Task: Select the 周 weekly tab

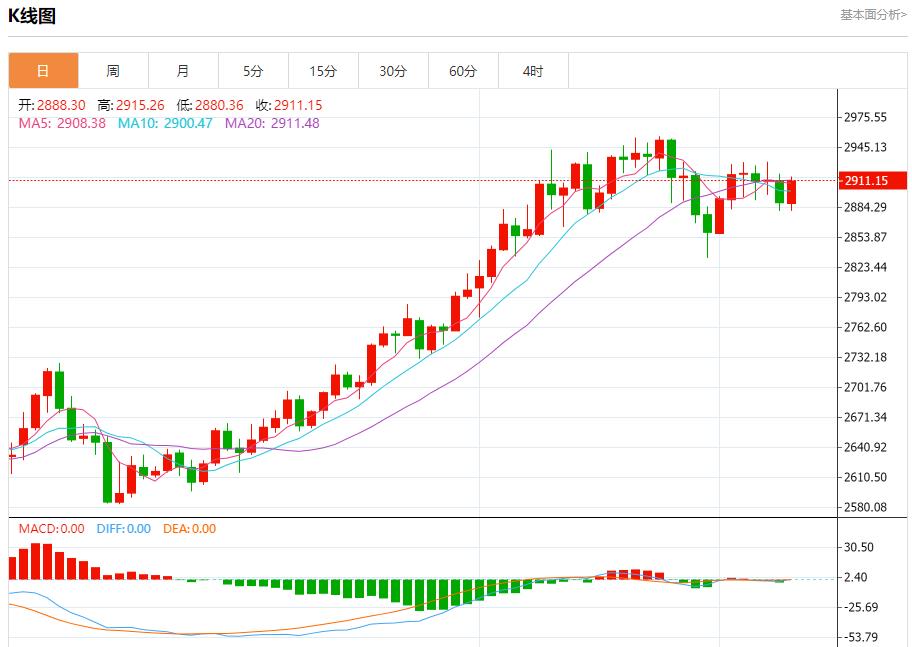Action: [113, 71]
